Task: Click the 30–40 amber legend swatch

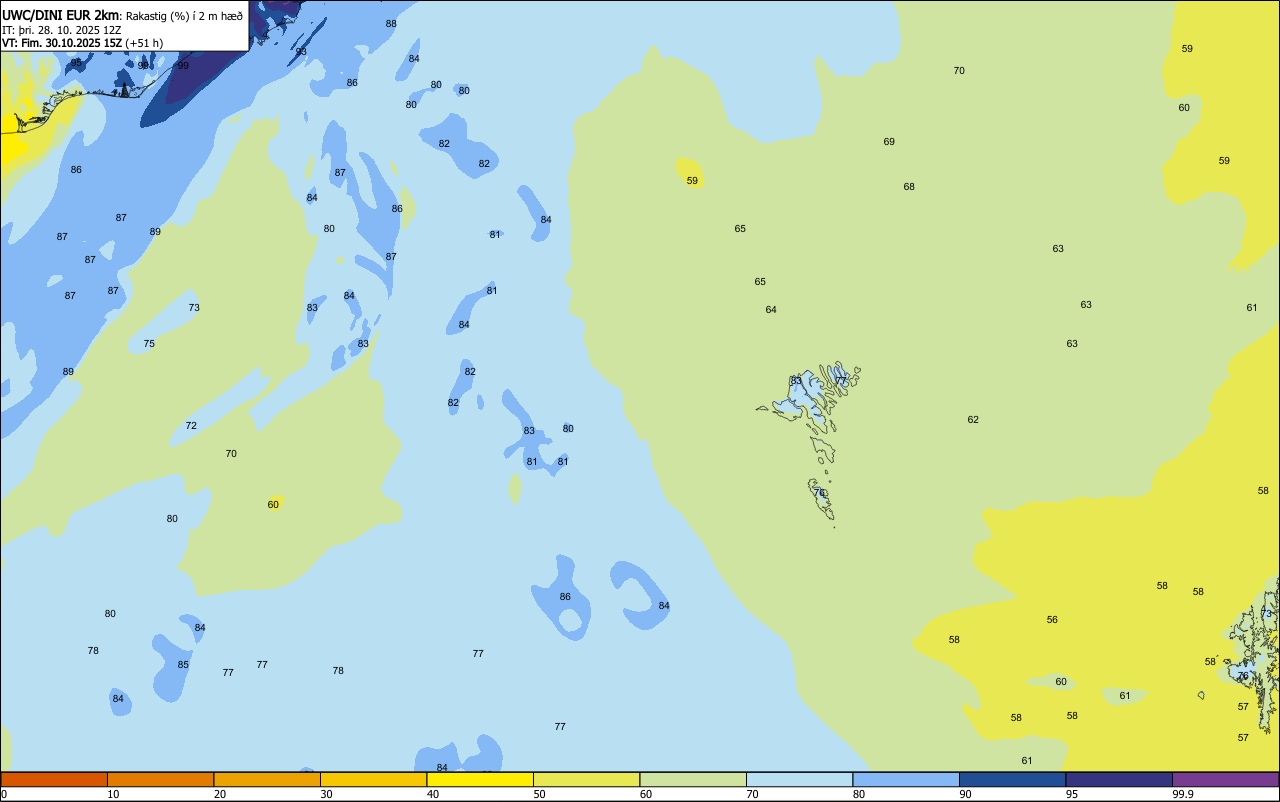Action: pyautogui.click(x=373, y=779)
